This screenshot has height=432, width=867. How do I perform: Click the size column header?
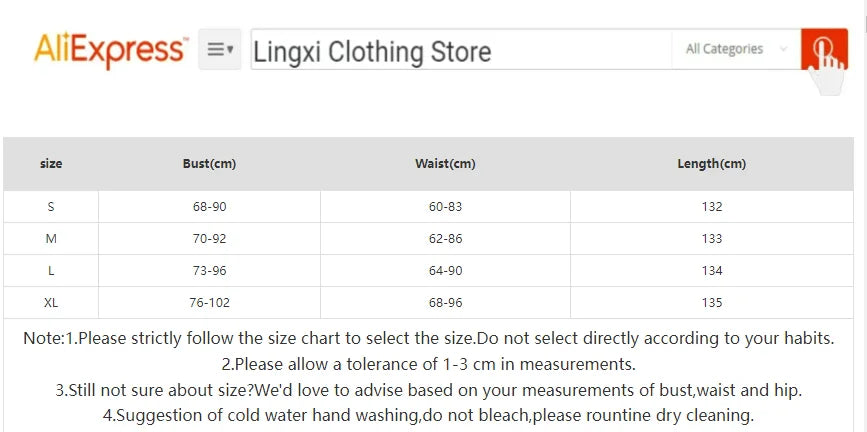point(51,164)
